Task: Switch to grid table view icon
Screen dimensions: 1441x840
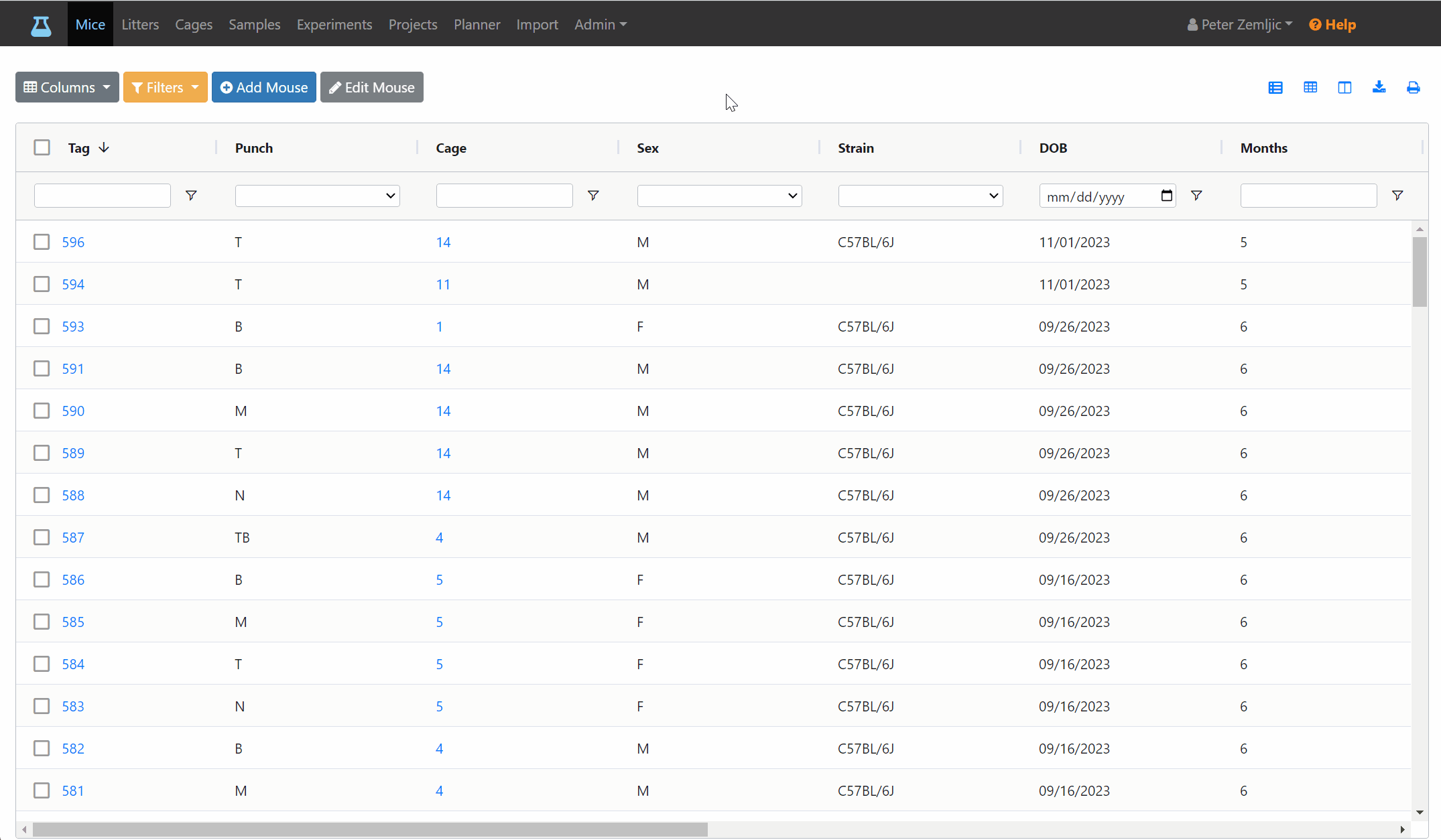Action: [1310, 87]
